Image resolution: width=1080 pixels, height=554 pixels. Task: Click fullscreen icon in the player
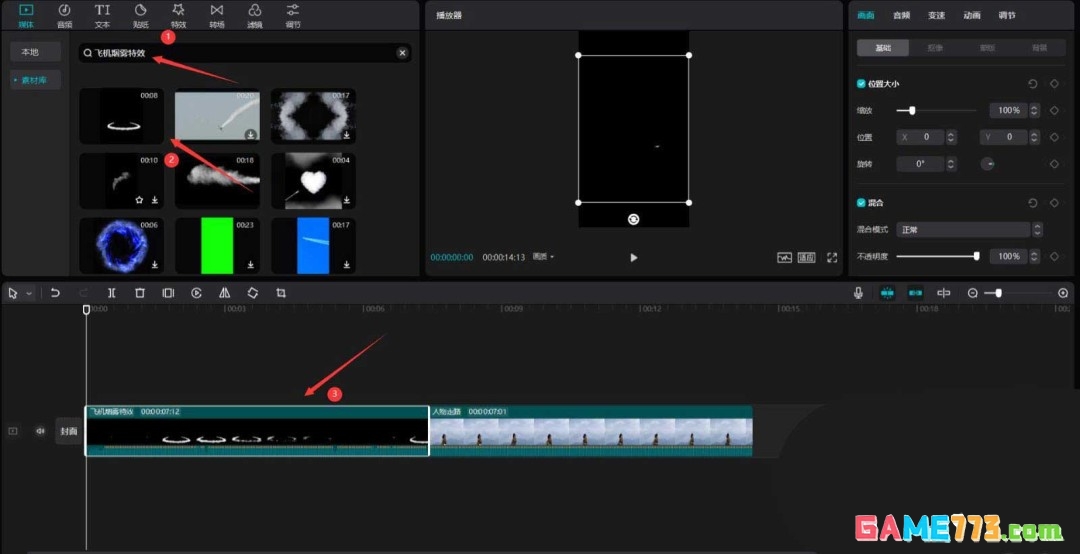[832, 257]
